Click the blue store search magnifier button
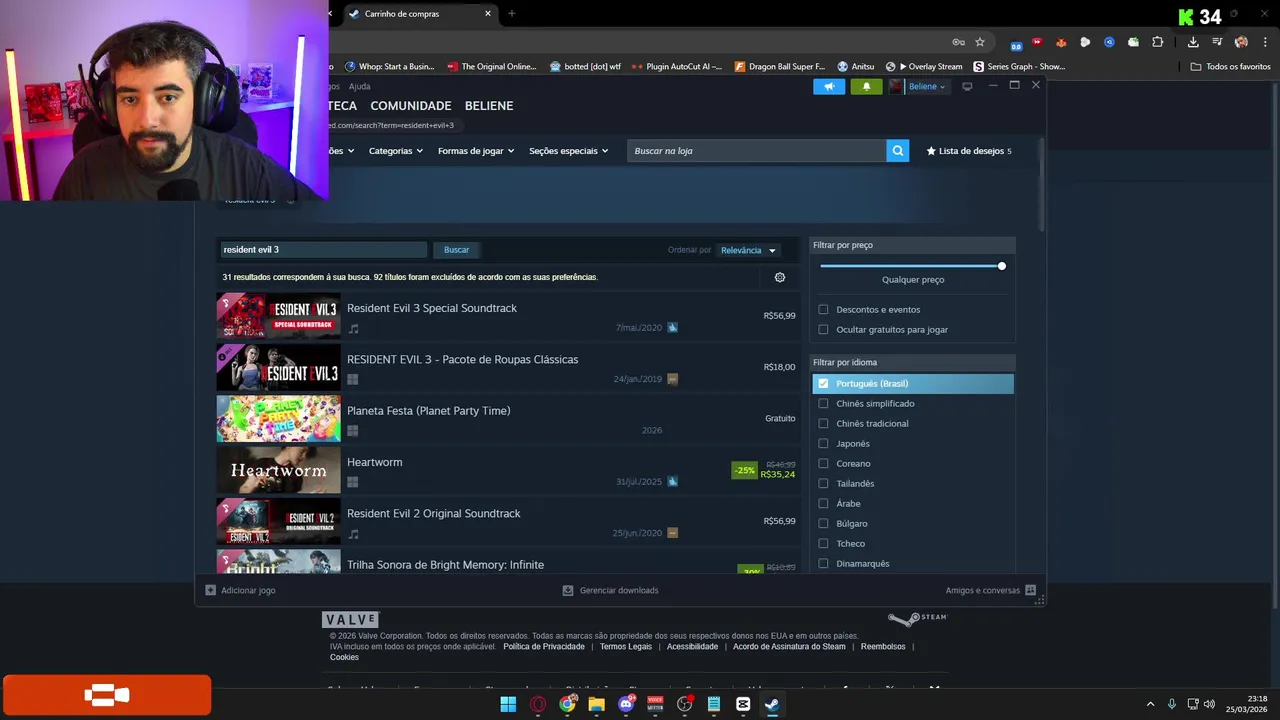Viewport: 1280px width, 720px height. click(x=898, y=151)
